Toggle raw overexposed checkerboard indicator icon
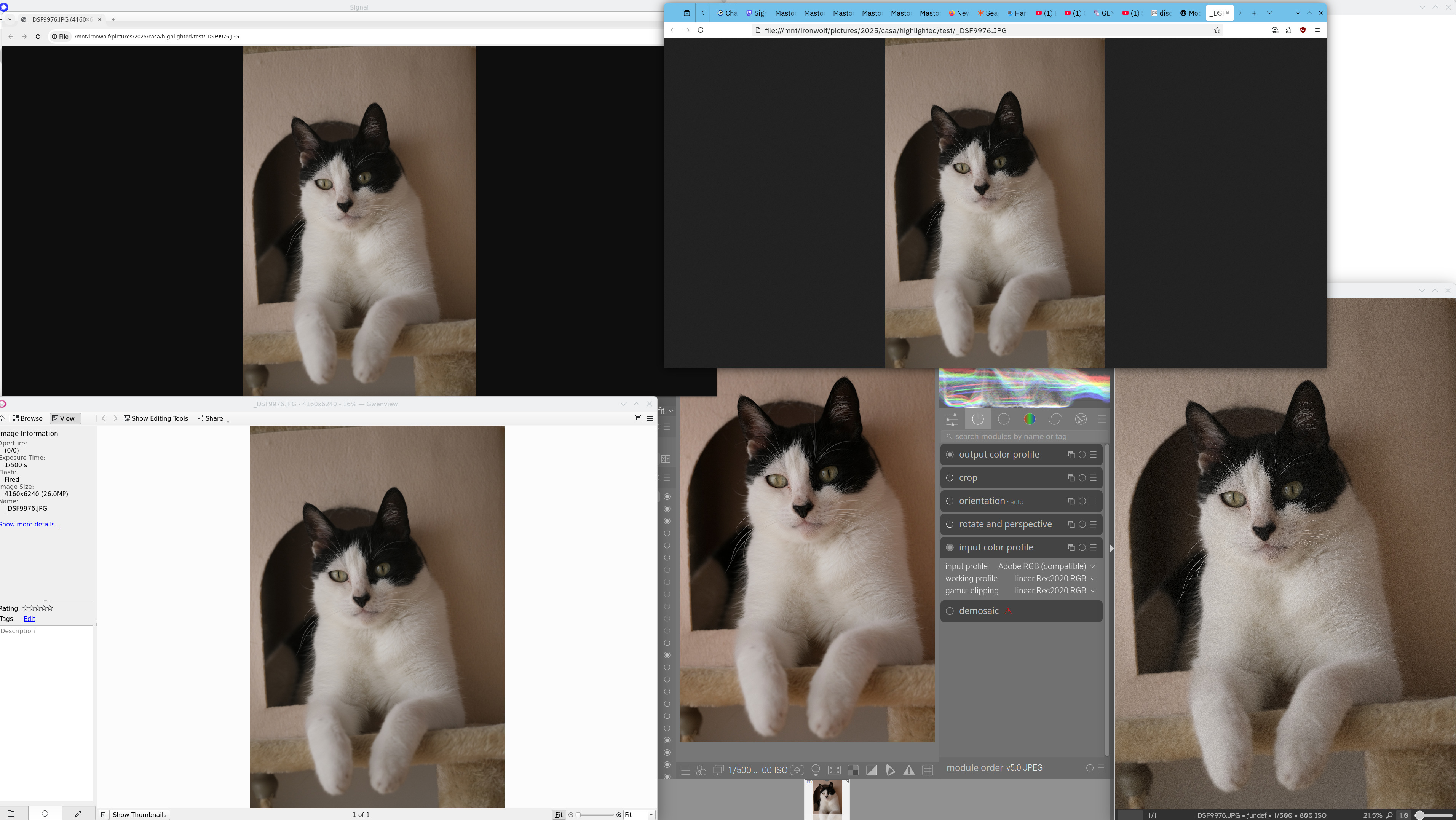The height and width of the screenshot is (820, 1456). point(853,770)
